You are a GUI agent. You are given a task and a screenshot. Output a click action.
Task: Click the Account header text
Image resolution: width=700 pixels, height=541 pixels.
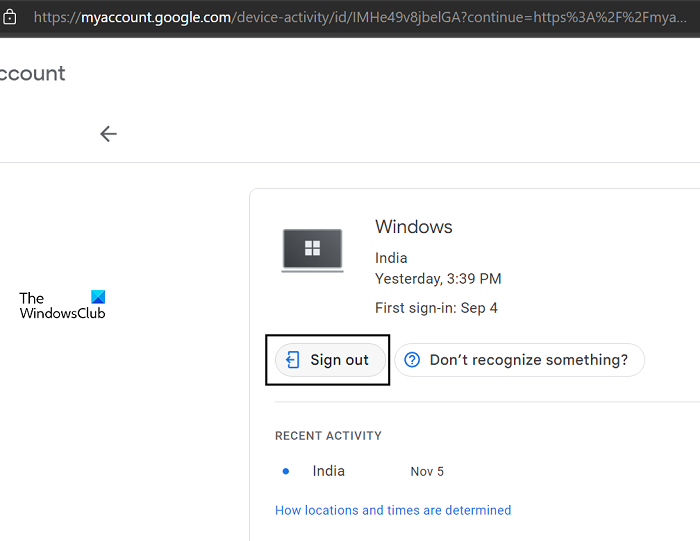coord(33,73)
